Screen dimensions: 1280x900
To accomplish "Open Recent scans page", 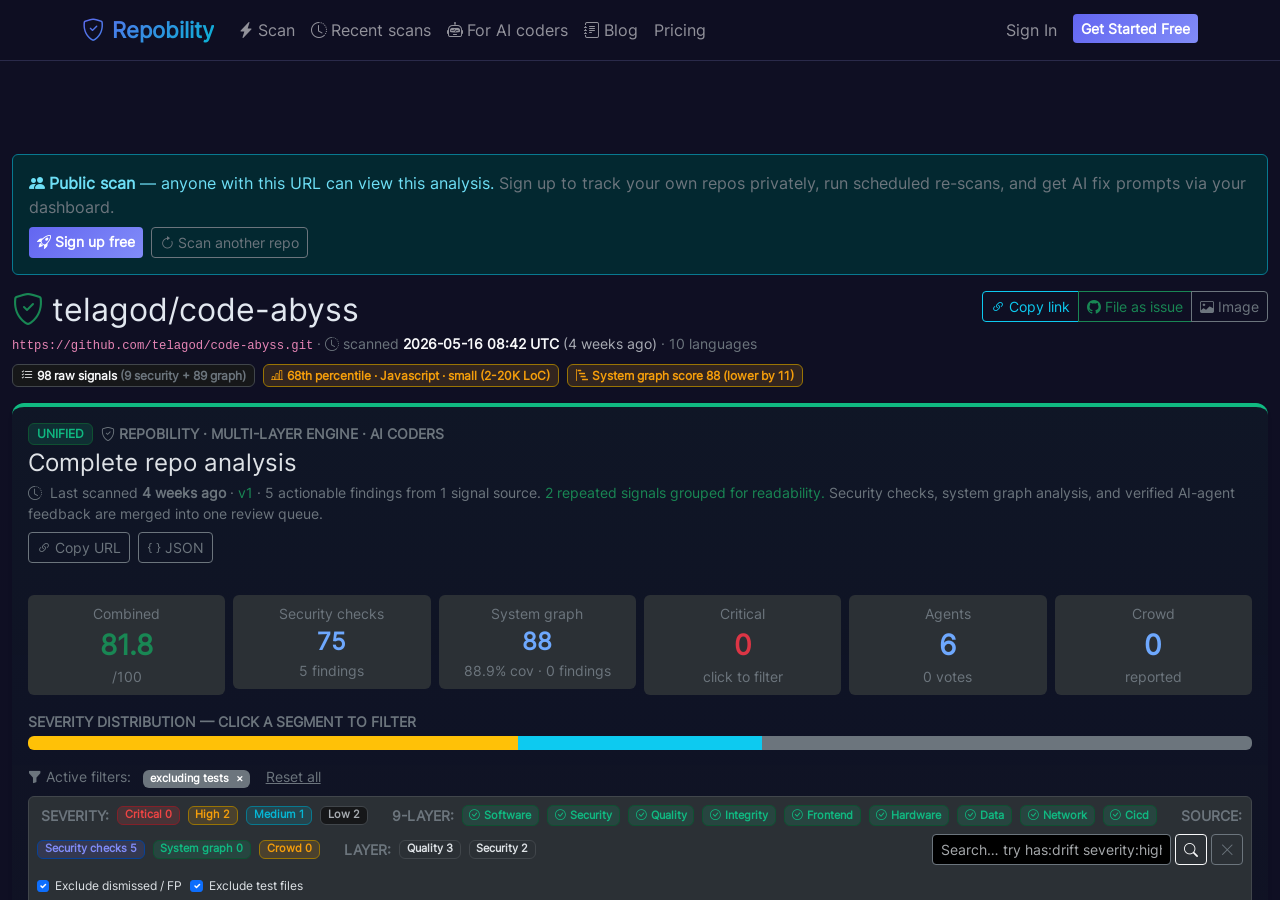I will click(371, 30).
